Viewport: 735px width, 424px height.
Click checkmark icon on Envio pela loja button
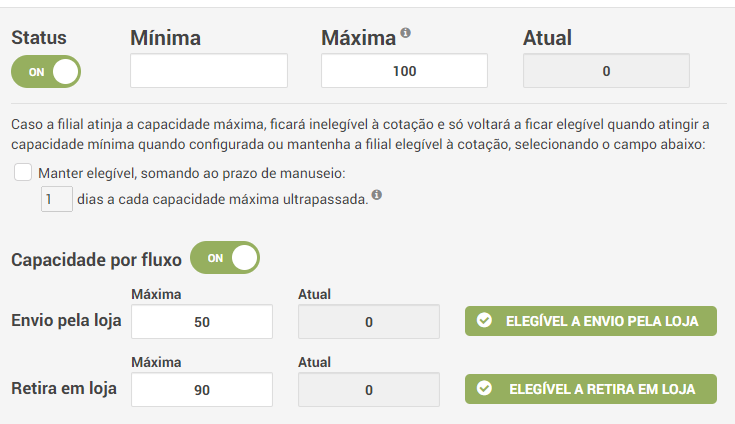coord(484,321)
